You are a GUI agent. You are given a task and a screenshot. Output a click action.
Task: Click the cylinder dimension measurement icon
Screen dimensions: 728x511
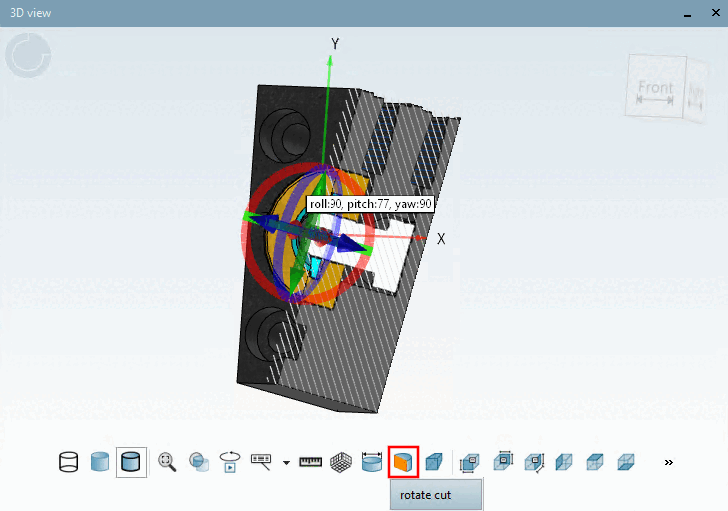point(372,462)
